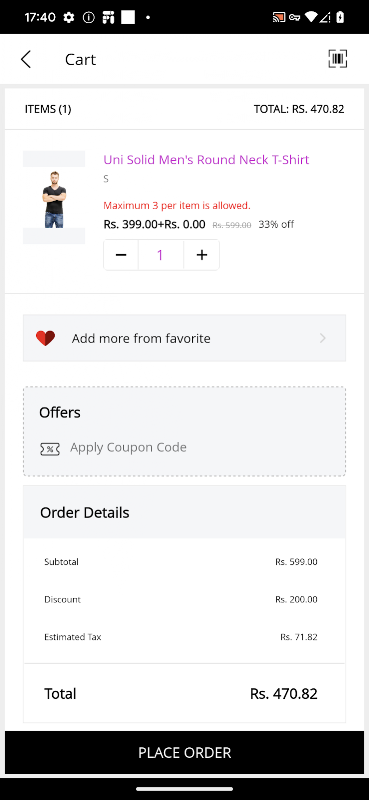The image size is (369, 800).
Task: Tap the coupon ticket icon
Action: (50, 448)
